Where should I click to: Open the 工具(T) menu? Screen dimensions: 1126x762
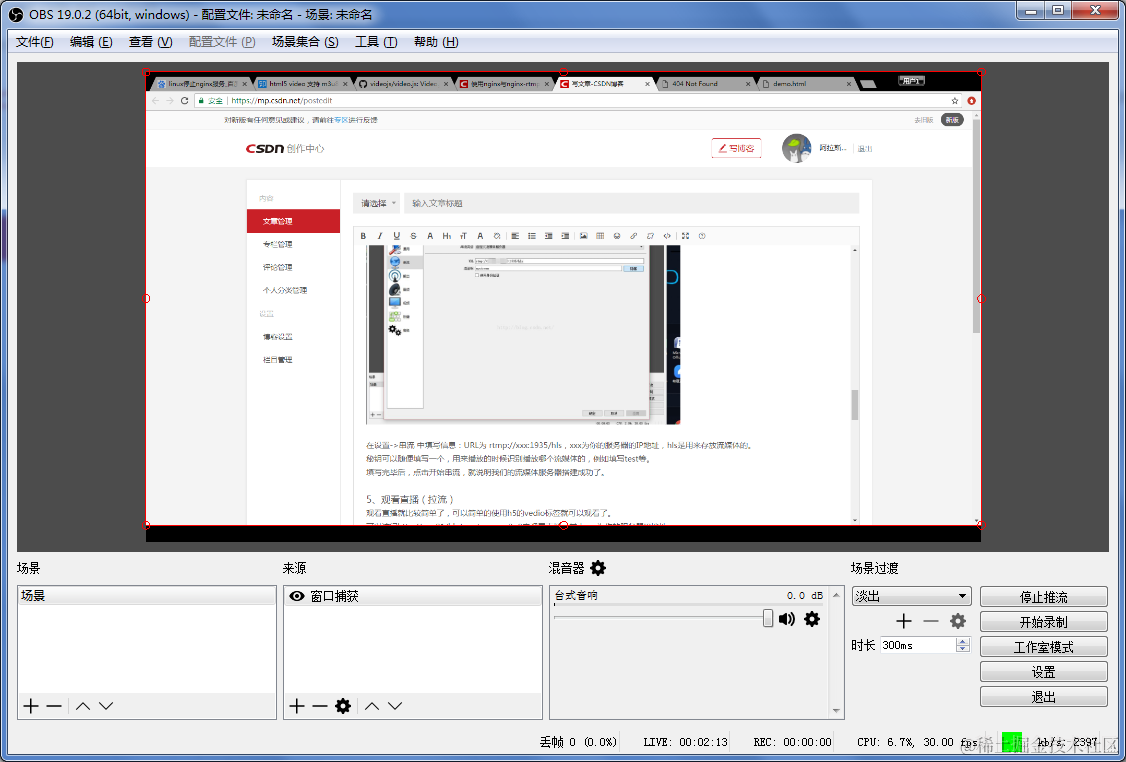coord(376,42)
